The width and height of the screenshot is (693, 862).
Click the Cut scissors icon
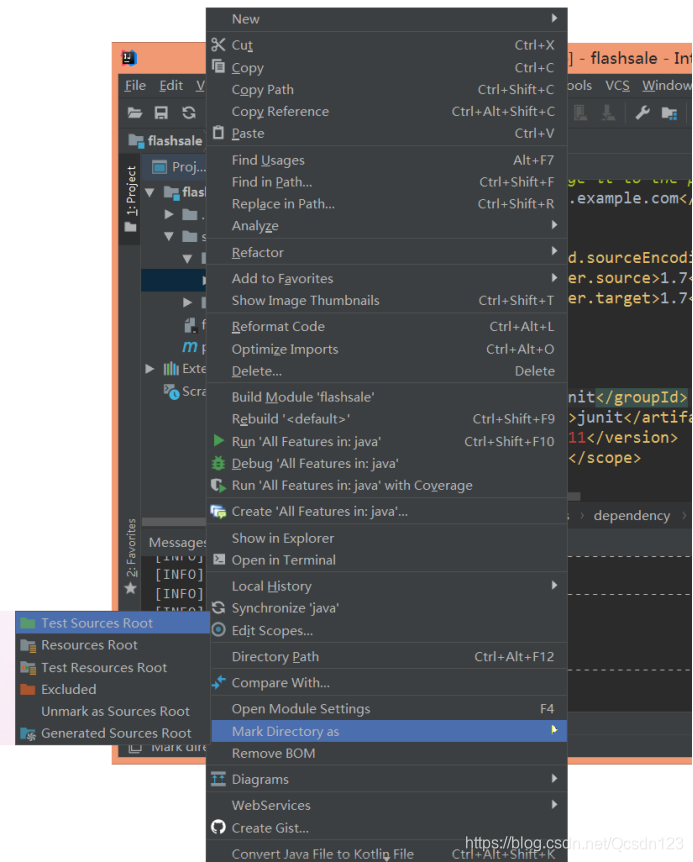click(218, 45)
